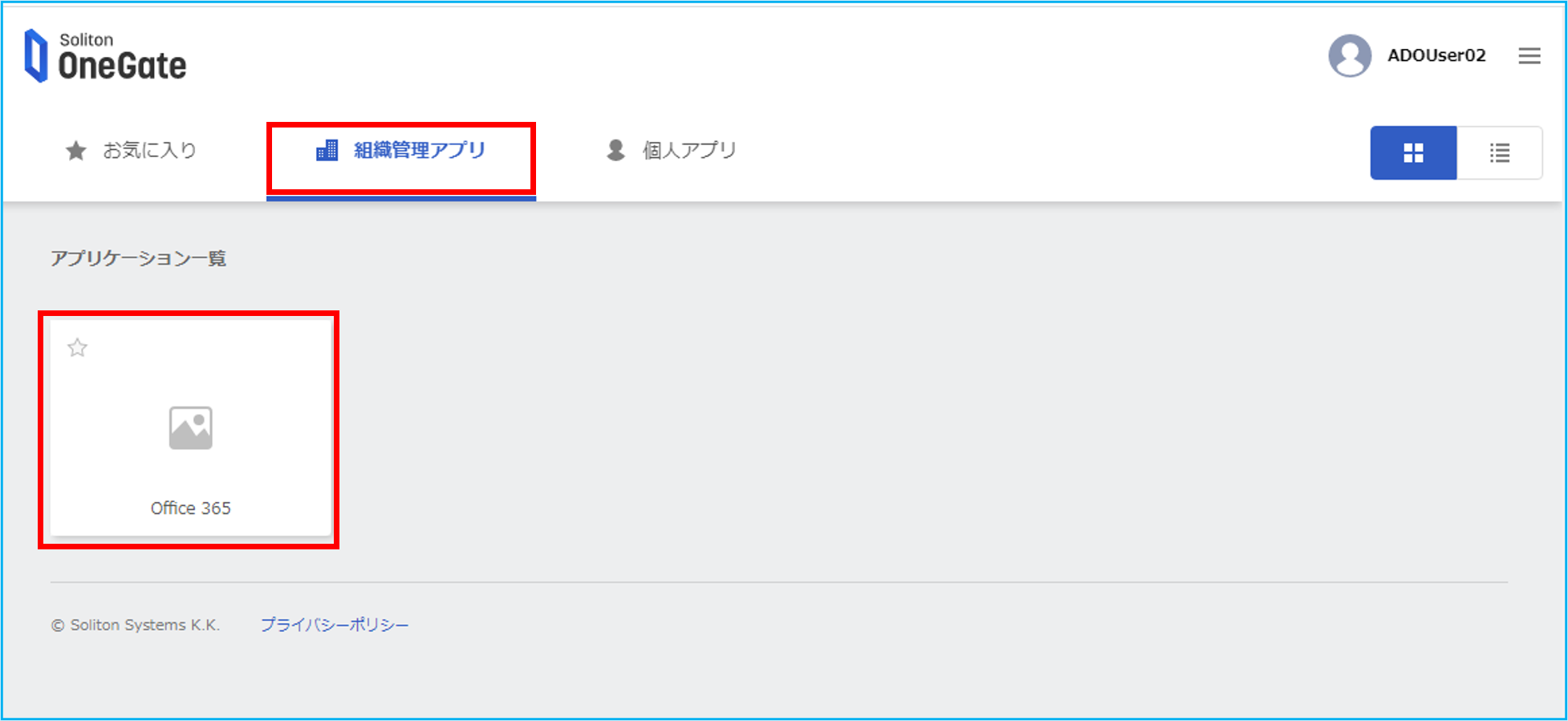Click the アプリケーション一覧 heading
This screenshot has width=1568, height=721.
tap(139, 258)
